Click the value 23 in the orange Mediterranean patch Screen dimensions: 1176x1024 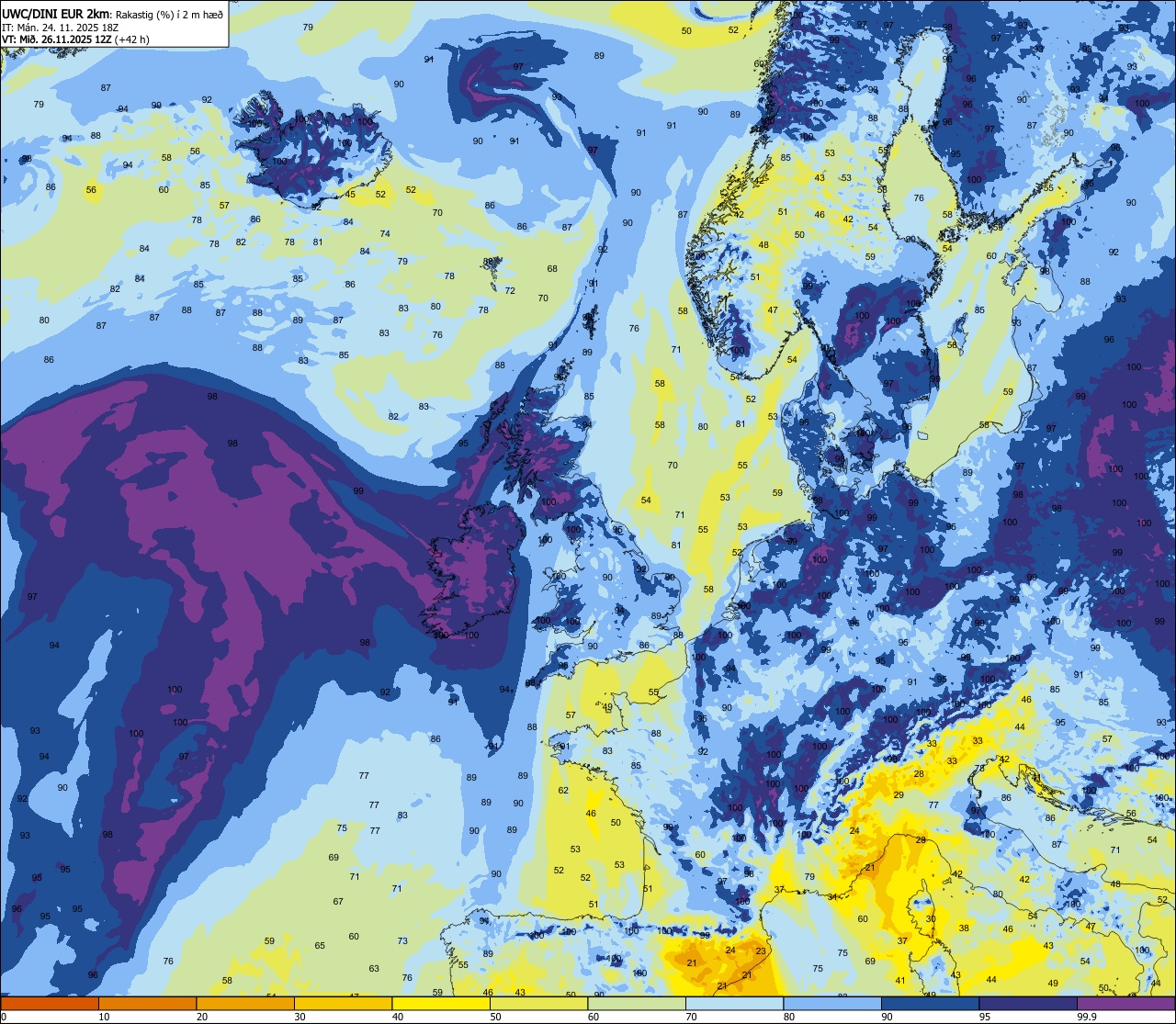(761, 952)
